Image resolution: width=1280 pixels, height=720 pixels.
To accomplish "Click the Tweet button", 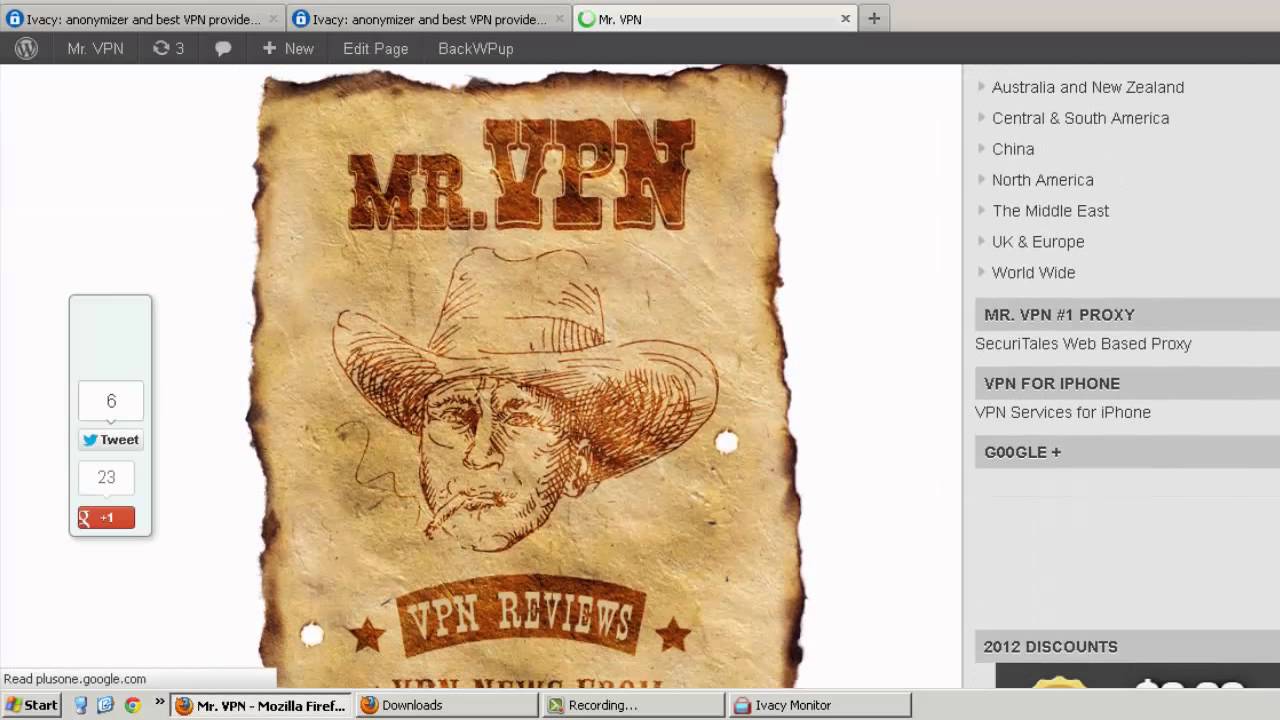I will click(111, 440).
